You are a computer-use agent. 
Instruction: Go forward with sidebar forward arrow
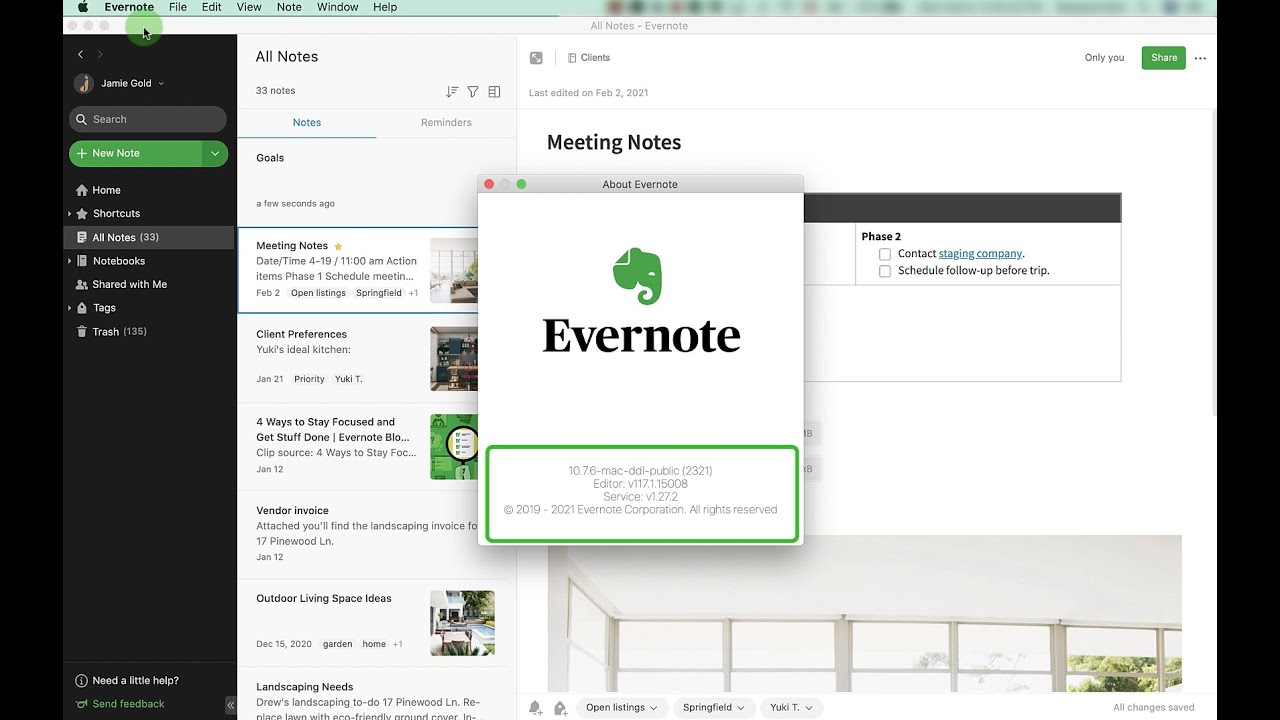[x=99, y=54]
